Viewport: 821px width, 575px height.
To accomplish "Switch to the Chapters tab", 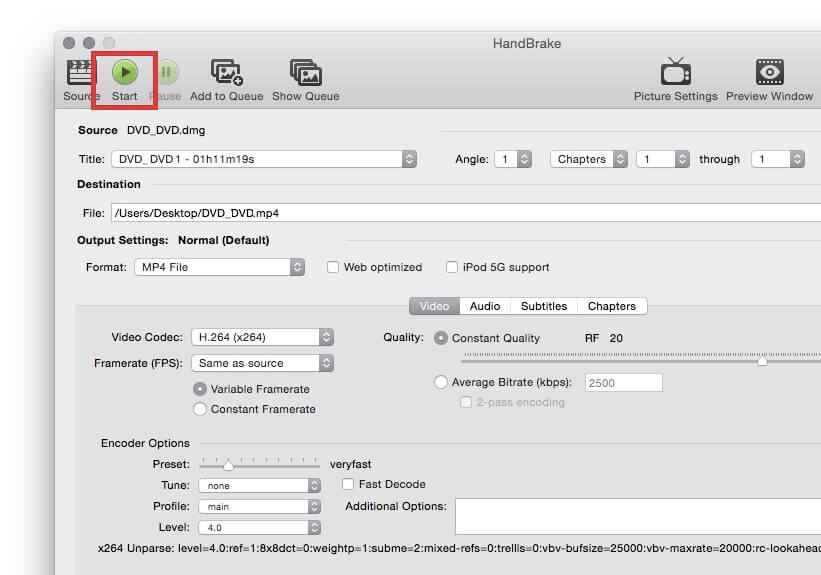I will pyautogui.click(x=612, y=306).
